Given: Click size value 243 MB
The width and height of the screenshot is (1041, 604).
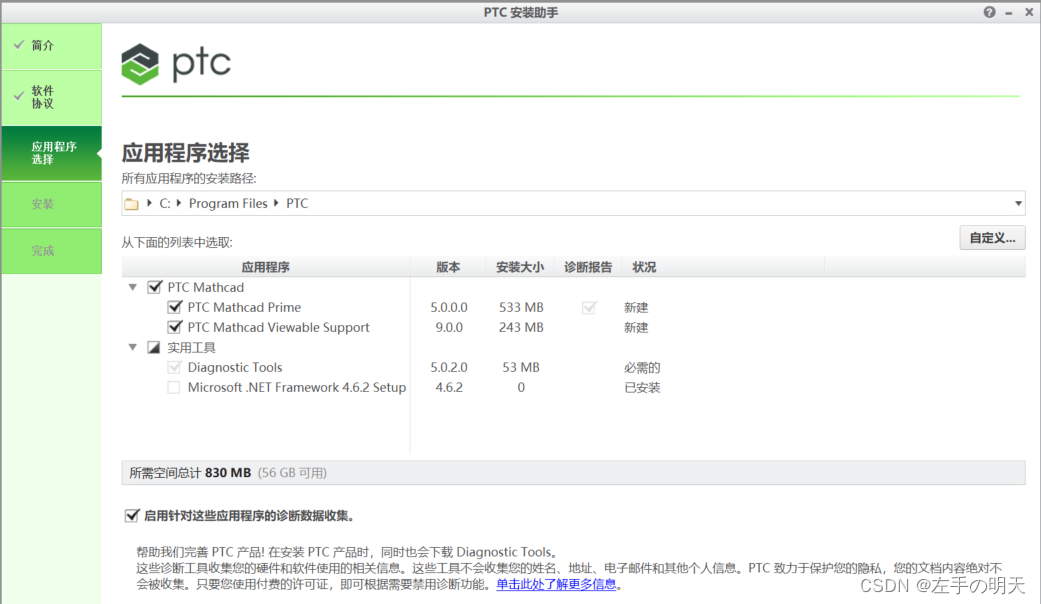Looking at the screenshot, I should pyautogui.click(x=521, y=327).
